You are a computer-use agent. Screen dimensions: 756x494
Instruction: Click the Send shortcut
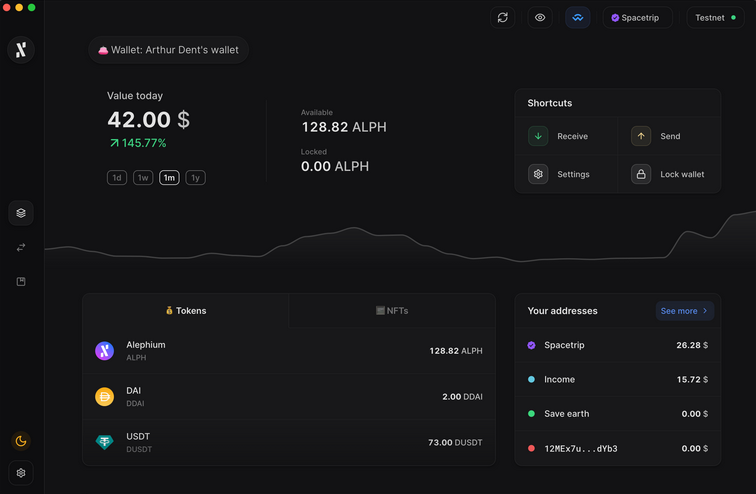click(x=669, y=136)
